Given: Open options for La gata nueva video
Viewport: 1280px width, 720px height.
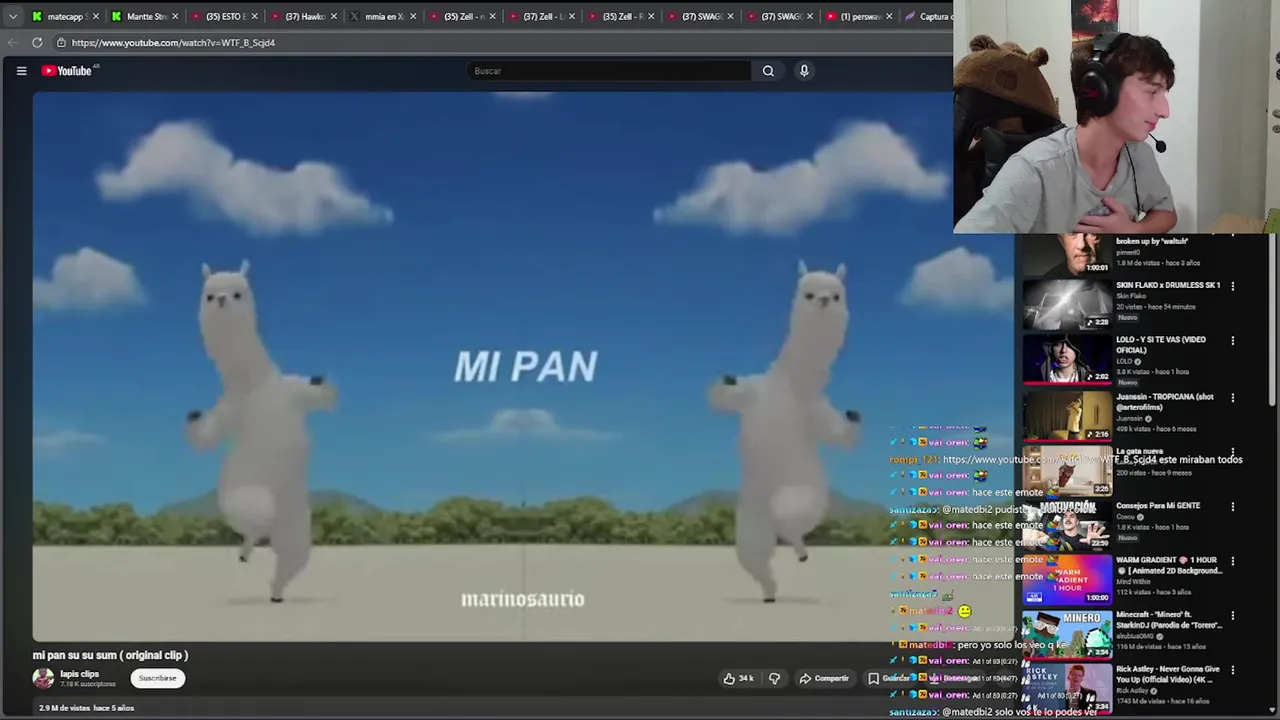Looking at the screenshot, I should tap(1232, 453).
